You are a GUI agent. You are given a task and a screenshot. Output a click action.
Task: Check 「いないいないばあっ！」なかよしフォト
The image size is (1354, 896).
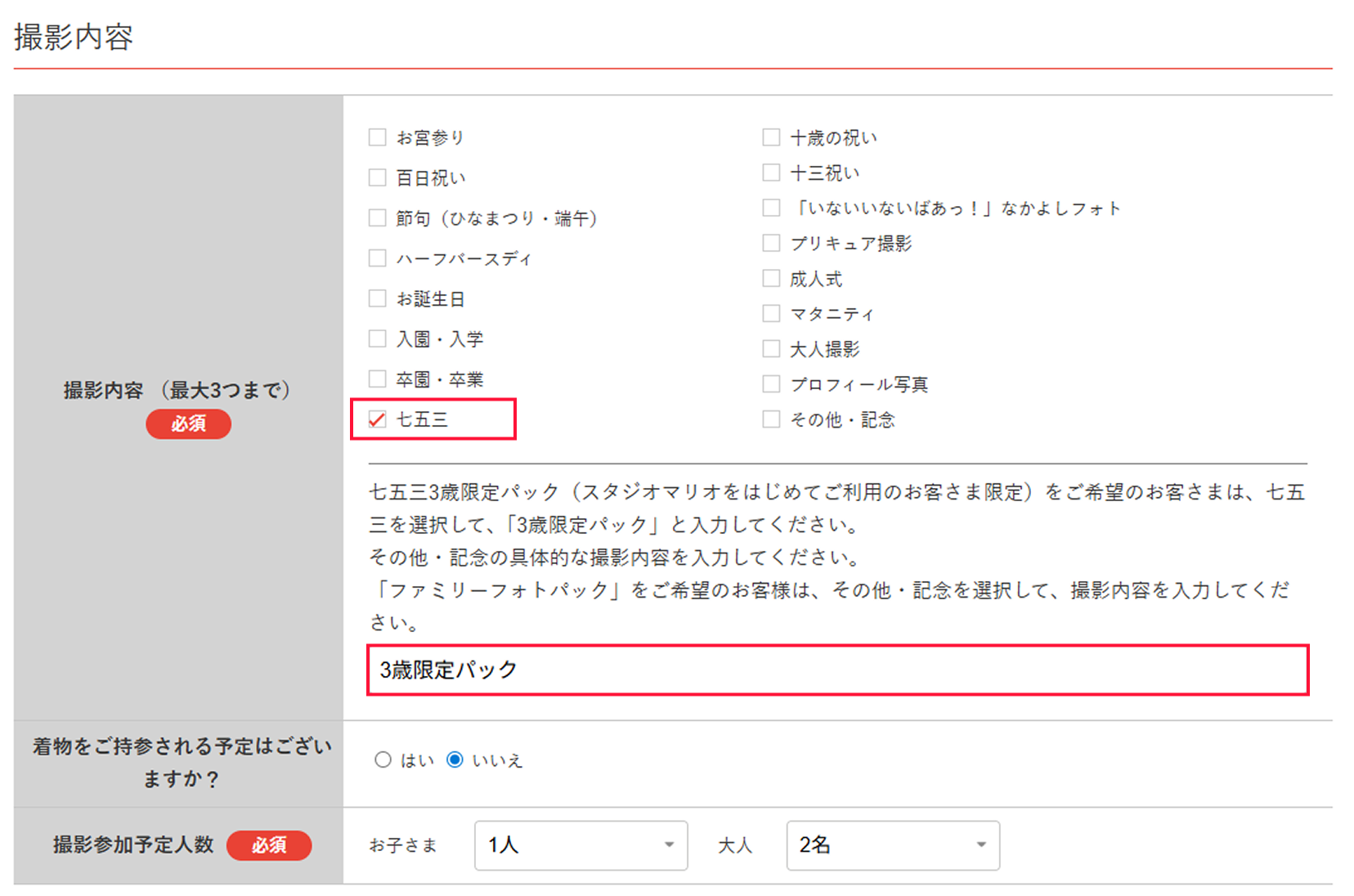point(770,207)
